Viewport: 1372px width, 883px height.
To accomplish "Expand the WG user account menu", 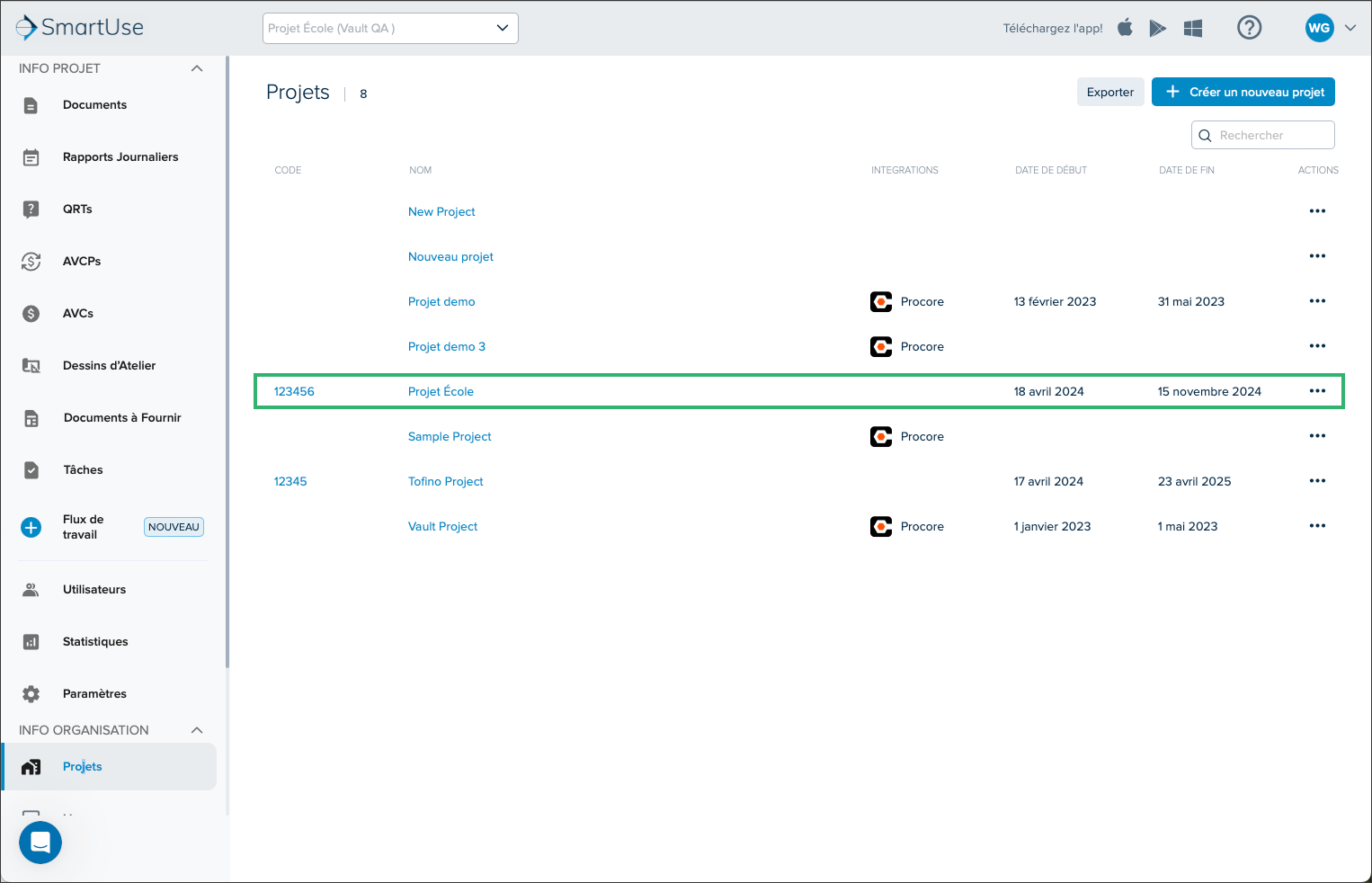I will (x=1331, y=28).
